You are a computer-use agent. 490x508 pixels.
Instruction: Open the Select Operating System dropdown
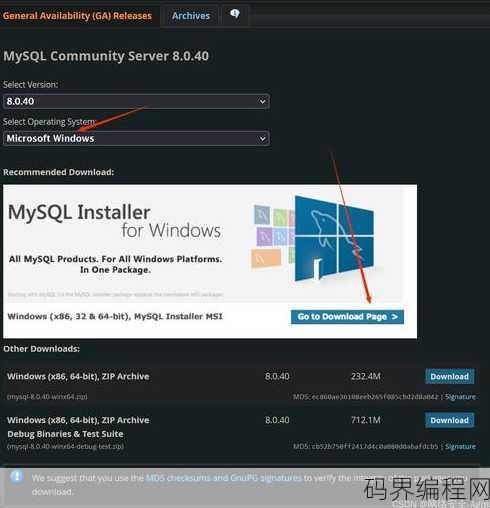click(136, 138)
